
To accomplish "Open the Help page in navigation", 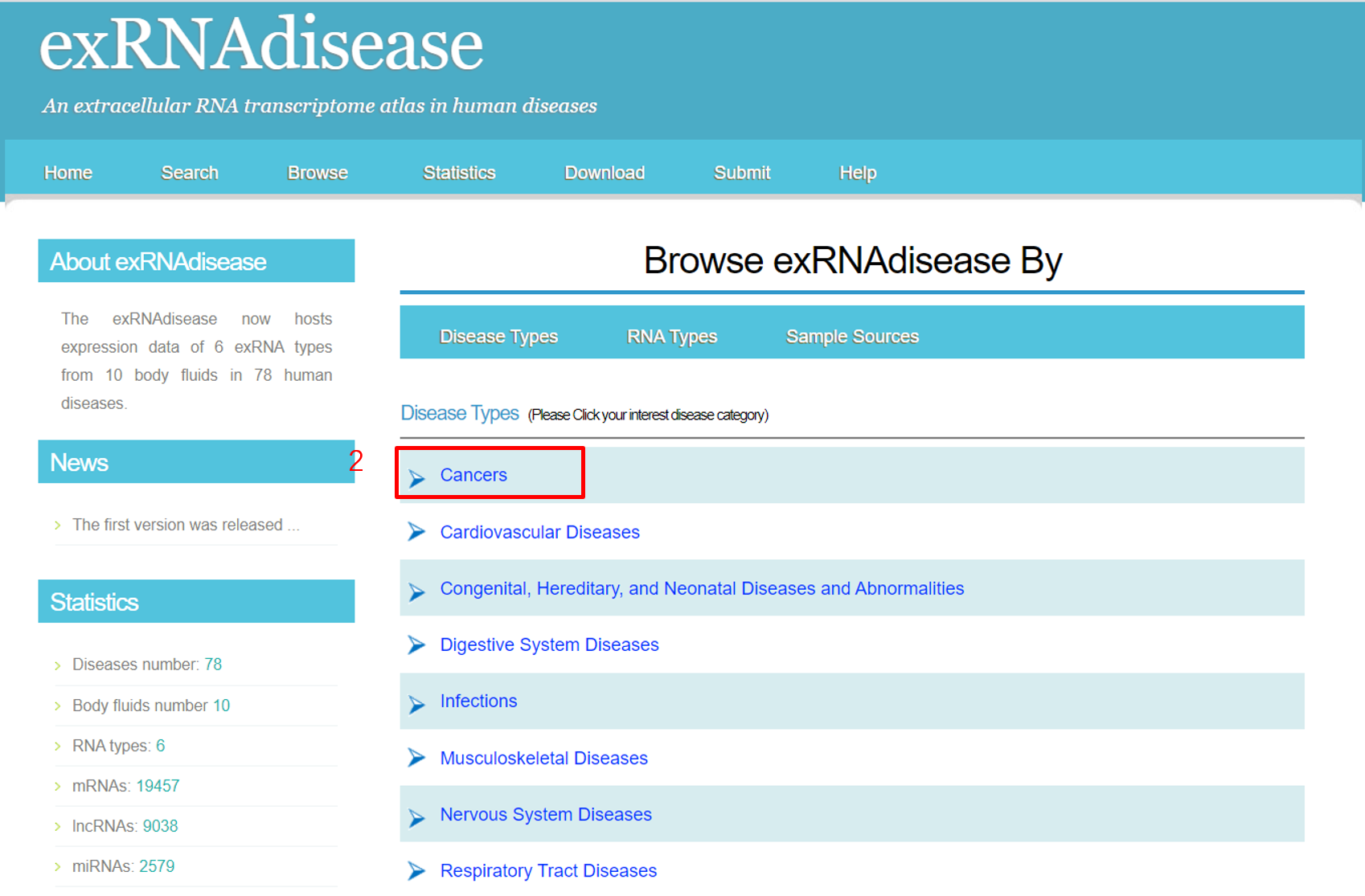I will (858, 173).
